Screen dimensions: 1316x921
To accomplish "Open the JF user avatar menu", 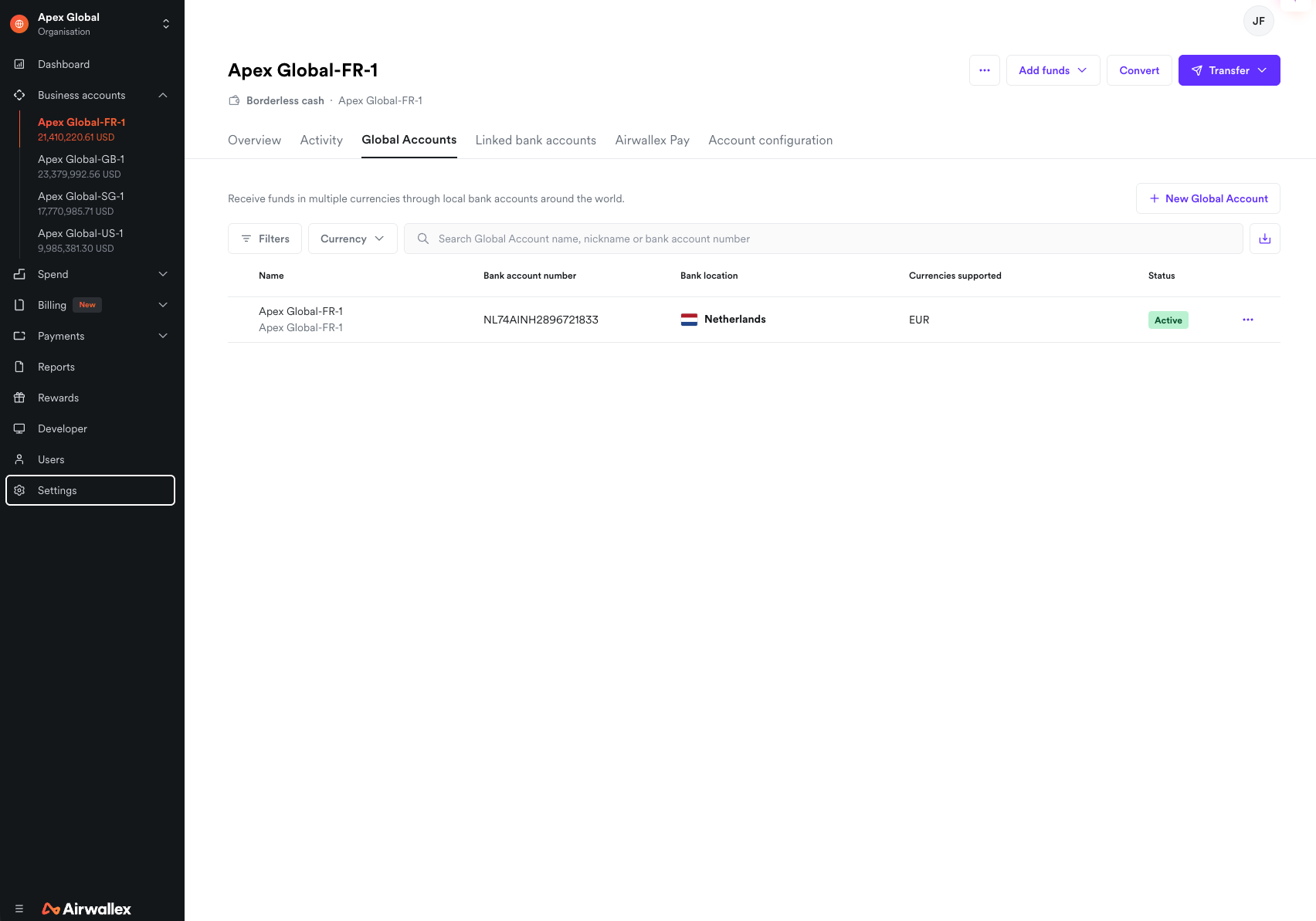I will coord(1259,21).
